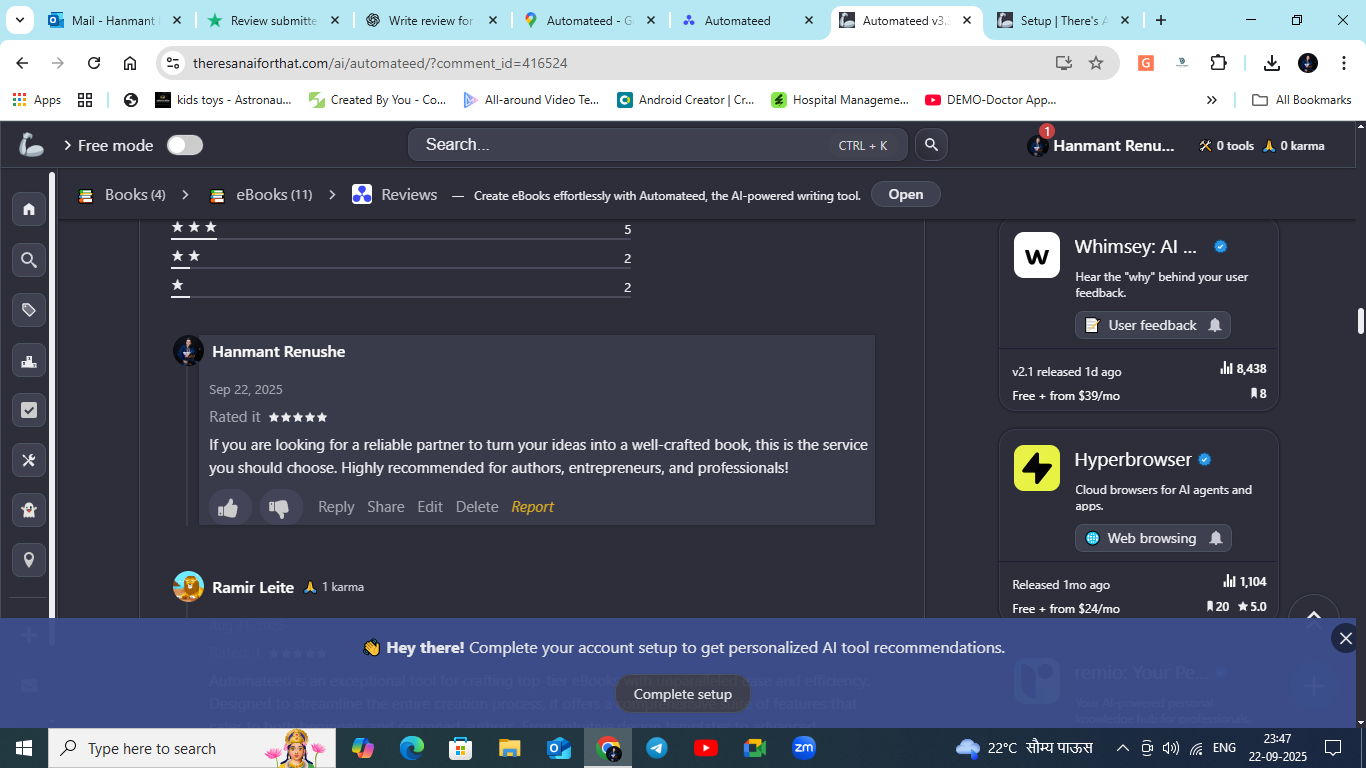Select the three-star rating filter row
This screenshot has width=1366, height=768.
401,230
